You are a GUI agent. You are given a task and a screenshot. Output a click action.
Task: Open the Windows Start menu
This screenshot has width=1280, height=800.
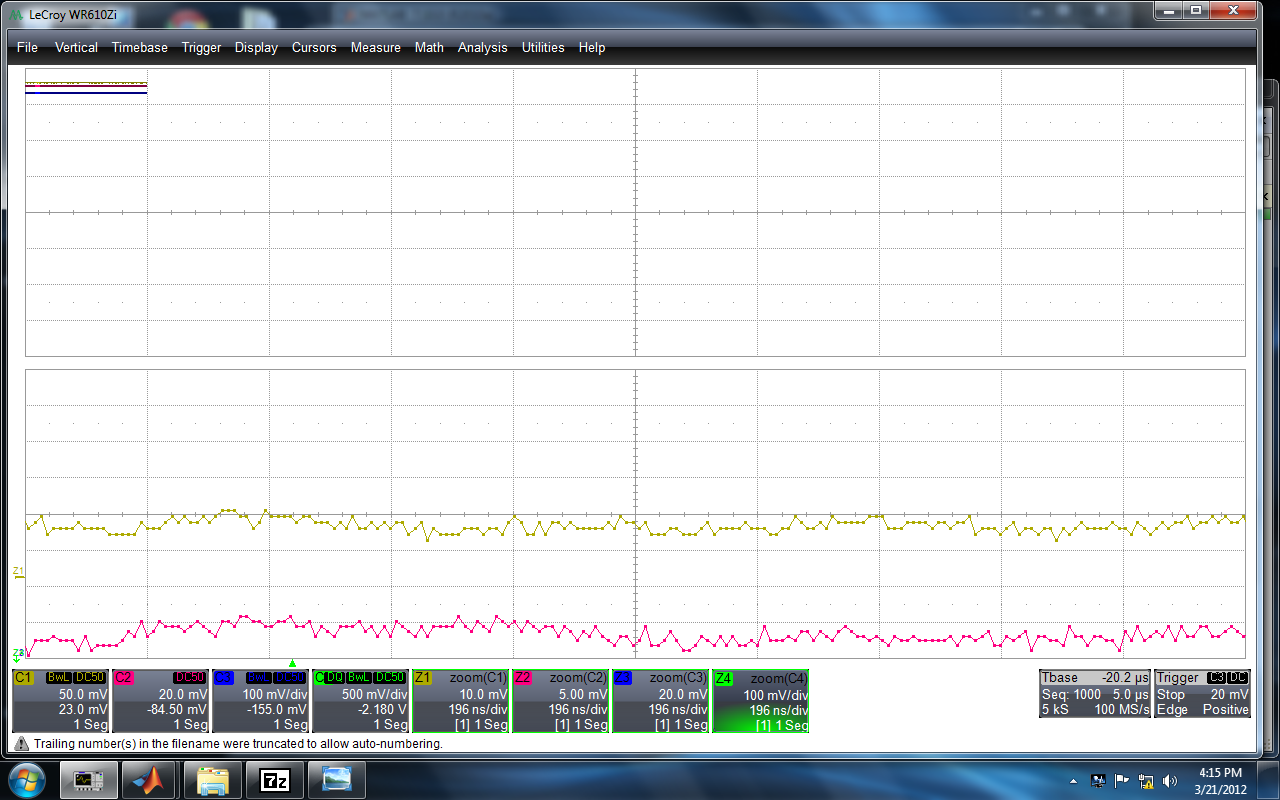[x=26, y=778]
